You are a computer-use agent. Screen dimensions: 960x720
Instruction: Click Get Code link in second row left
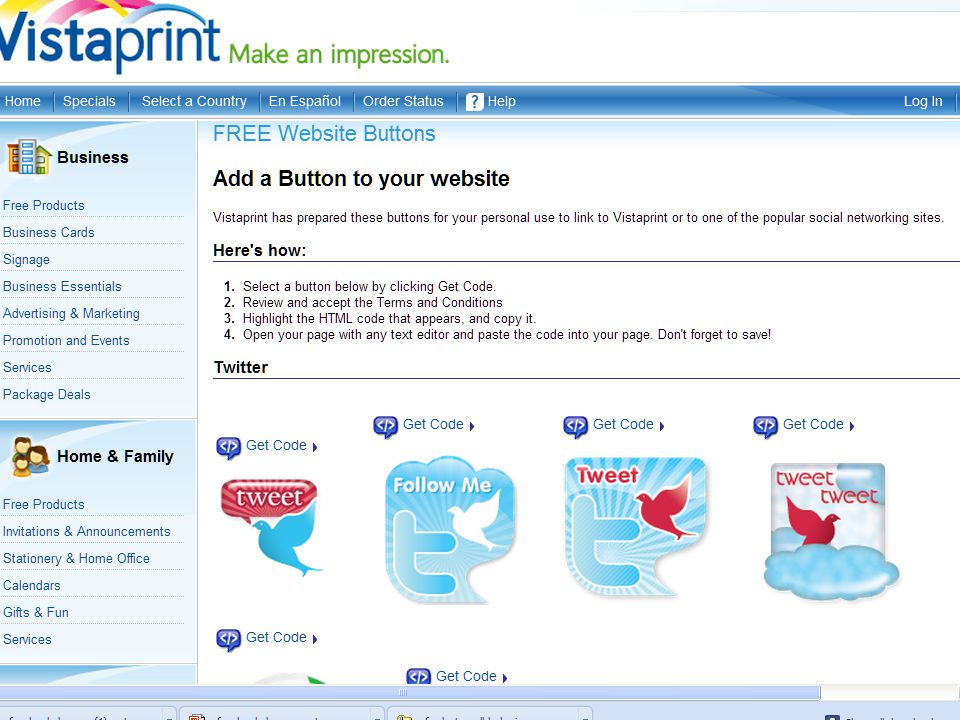pyautogui.click(x=276, y=637)
